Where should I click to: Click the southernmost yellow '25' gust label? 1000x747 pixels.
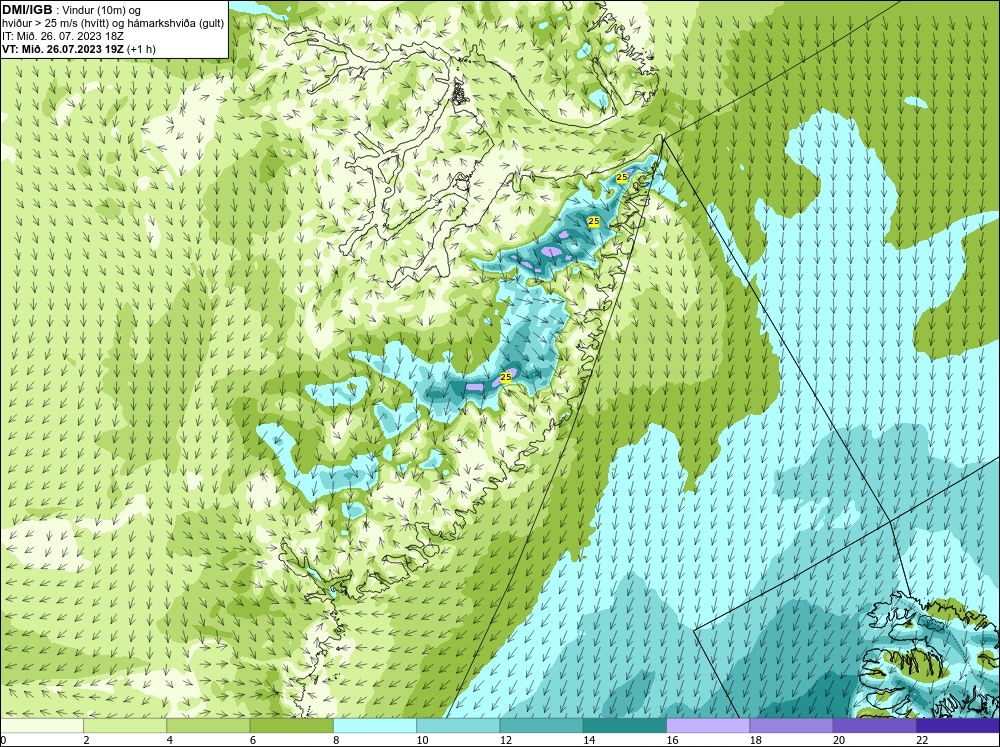coord(506,377)
